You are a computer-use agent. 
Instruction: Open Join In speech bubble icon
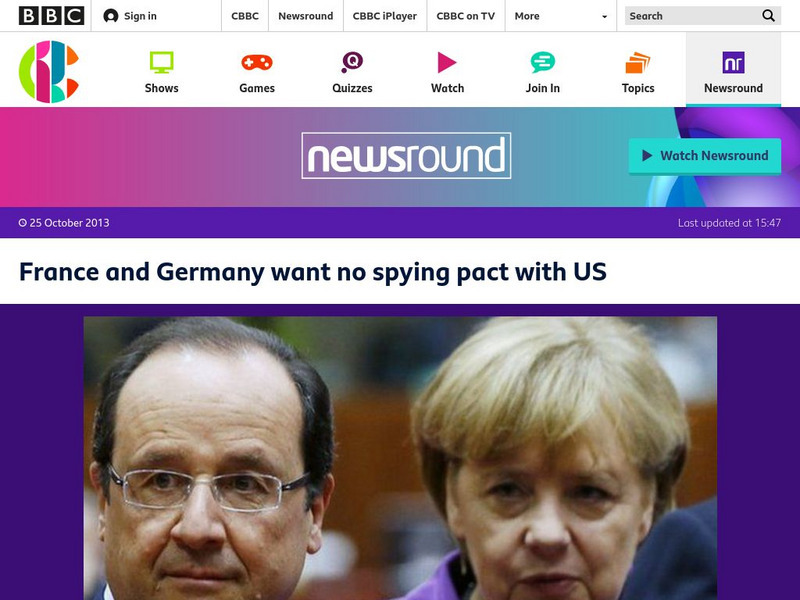(542, 62)
